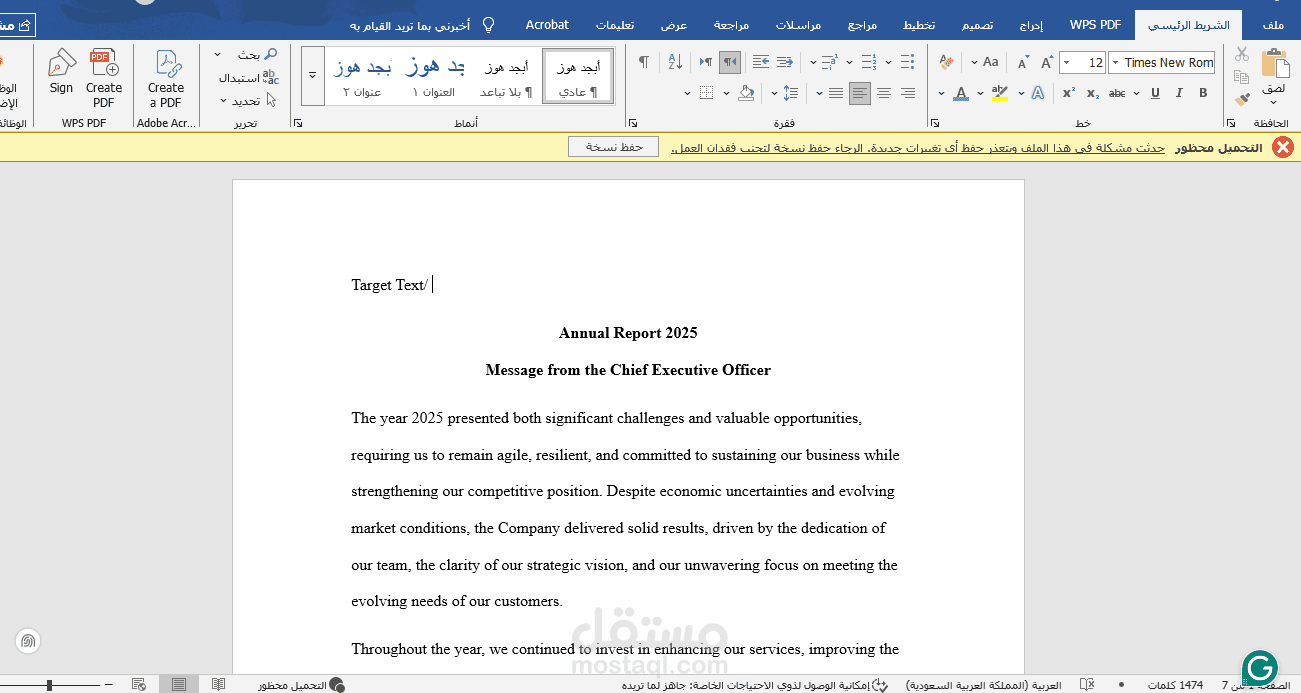Click the yellow Text Highlight Color swatch
Screen dimensions: 1301x693
click(x=999, y=93)
